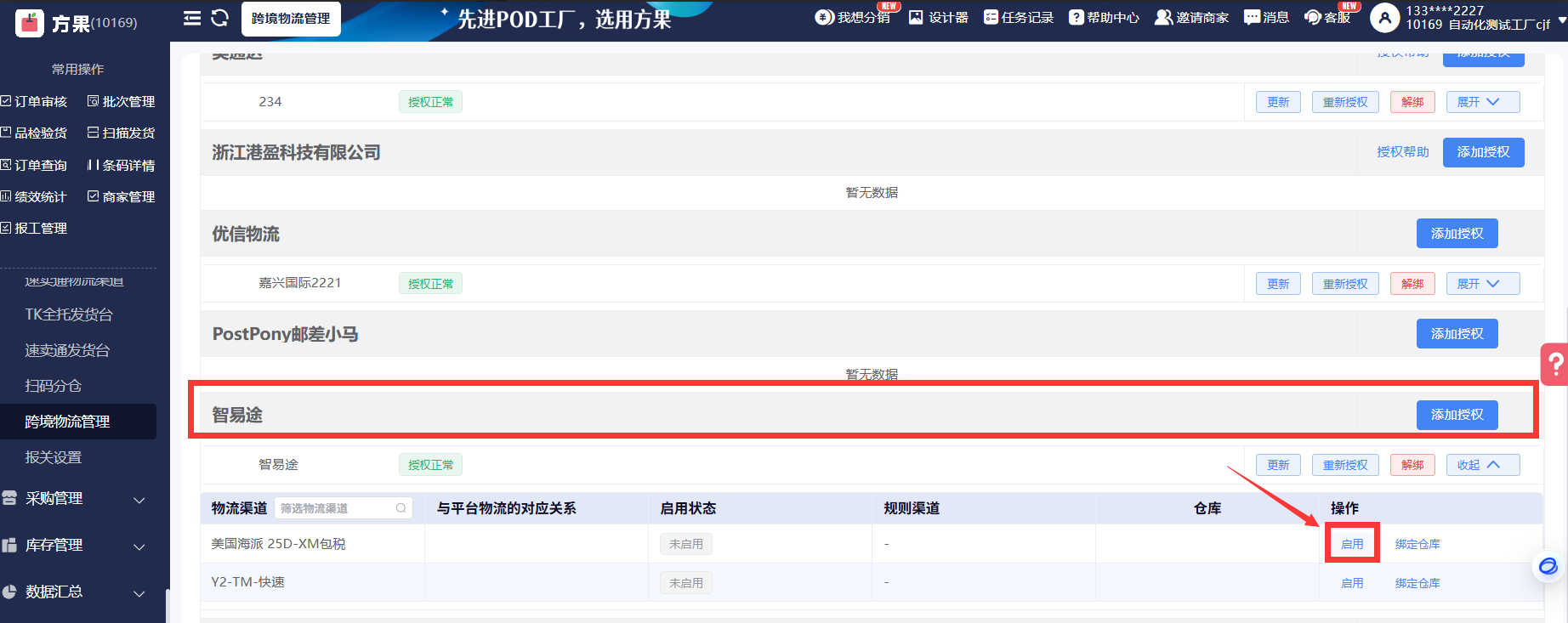Contact 客服 customer service

[1327, 17]
